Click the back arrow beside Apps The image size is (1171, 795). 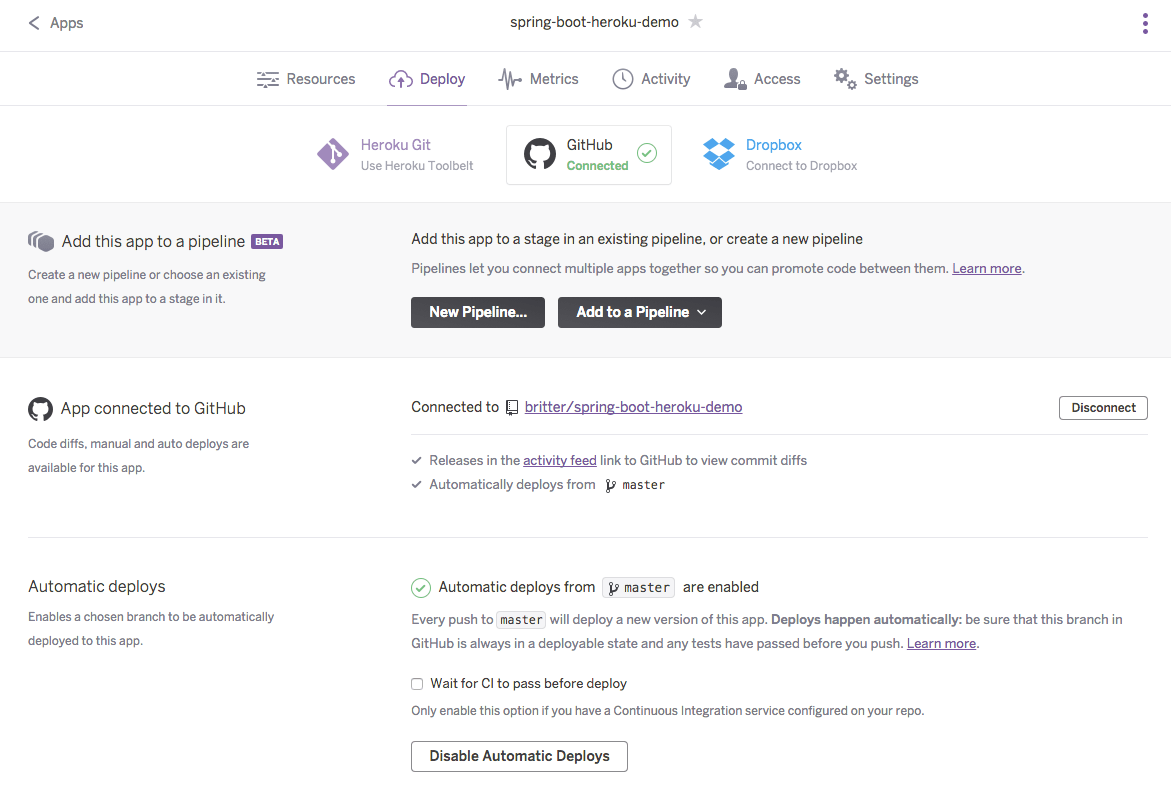click(34, 23)
